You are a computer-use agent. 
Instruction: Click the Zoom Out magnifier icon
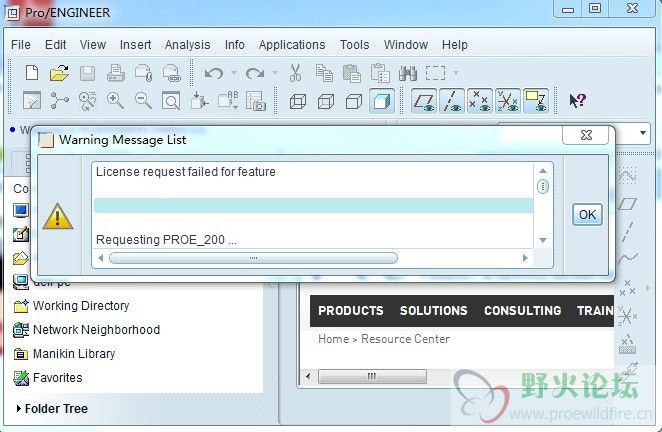tap(143, 101)
